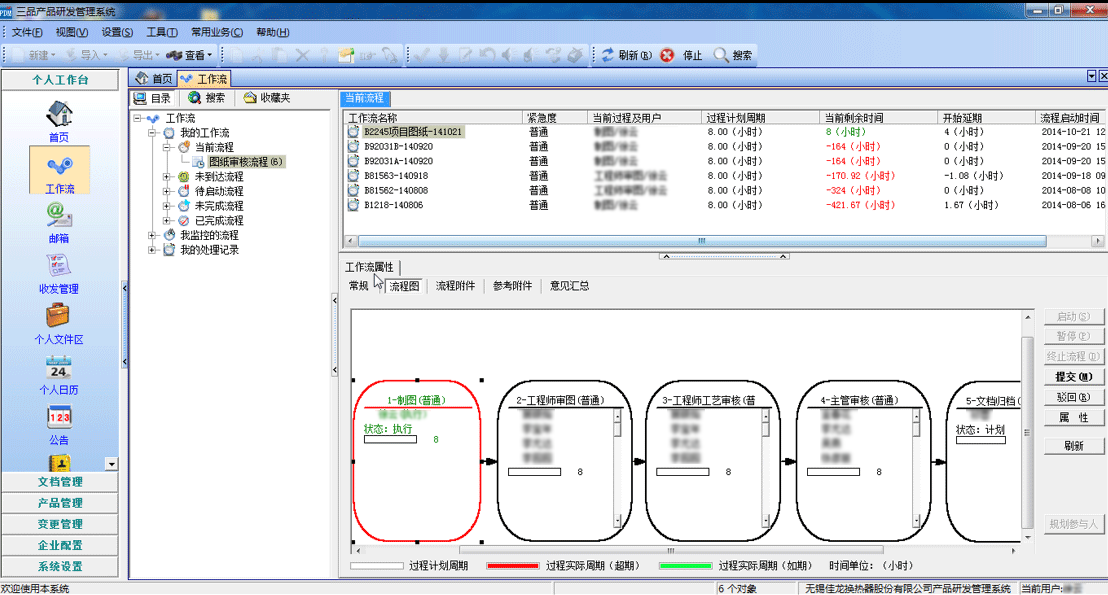Collapse the 我的工作流 tree node
The image size is (1108, 595).
pyautogui.click(x=153, y=133)
